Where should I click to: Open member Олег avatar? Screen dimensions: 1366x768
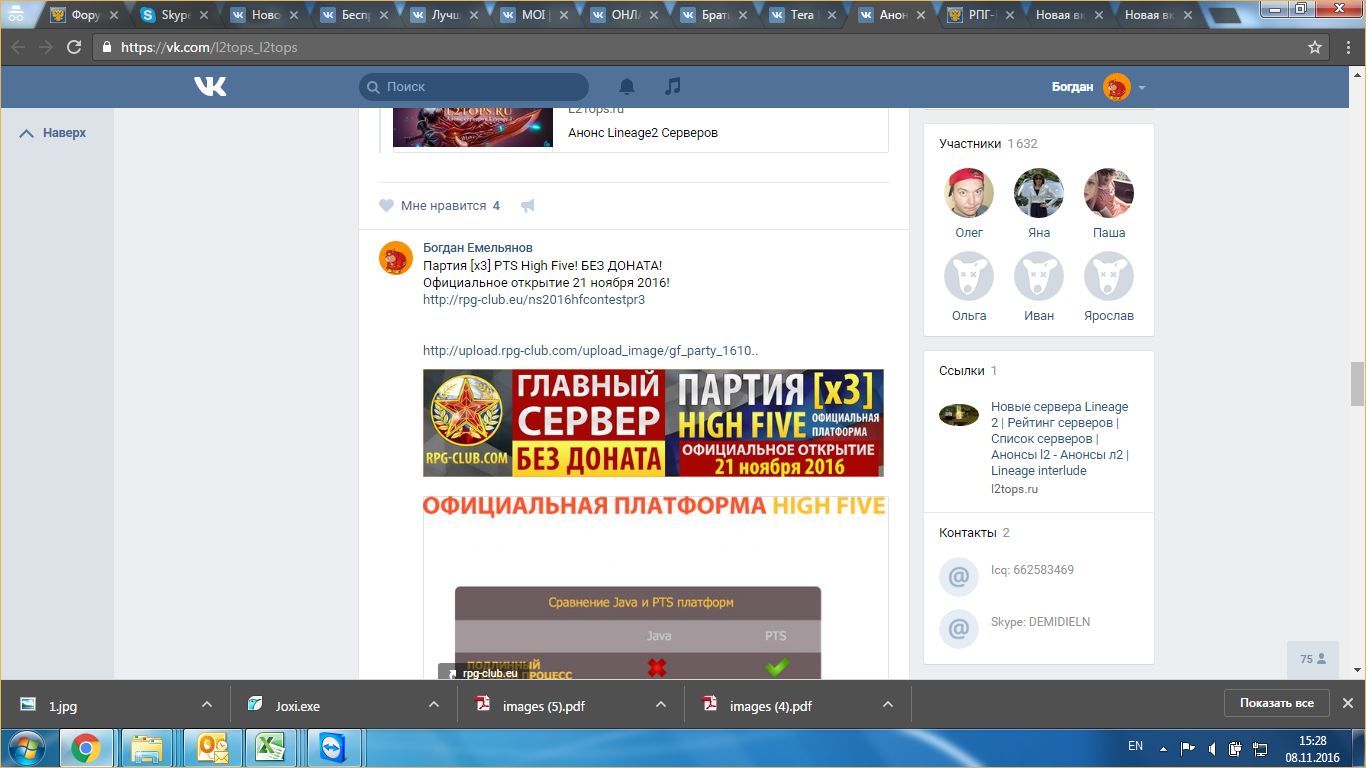click(969, 193)
